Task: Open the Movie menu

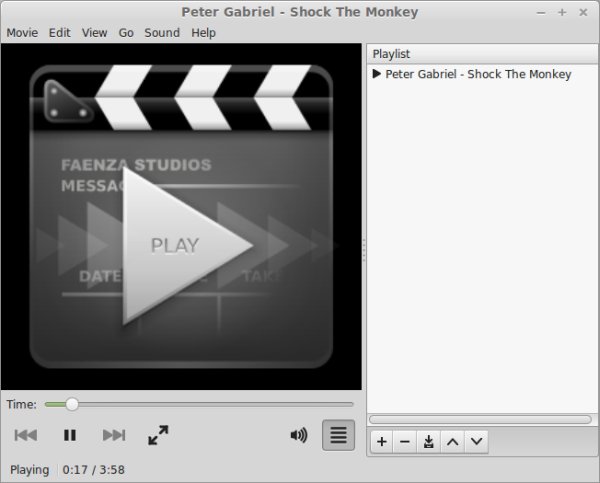Action: (22, 33)
